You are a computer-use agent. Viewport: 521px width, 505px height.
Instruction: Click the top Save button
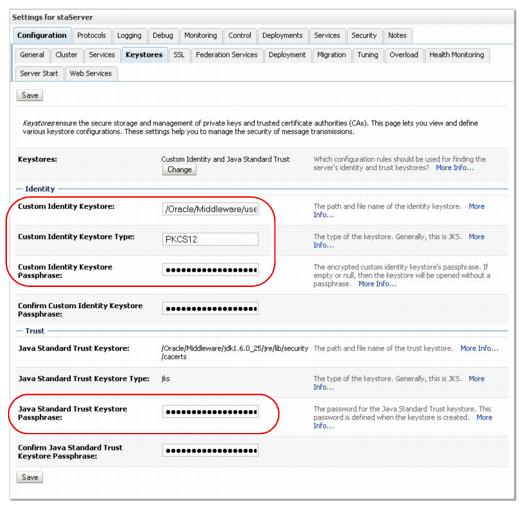tap(30, 95)
